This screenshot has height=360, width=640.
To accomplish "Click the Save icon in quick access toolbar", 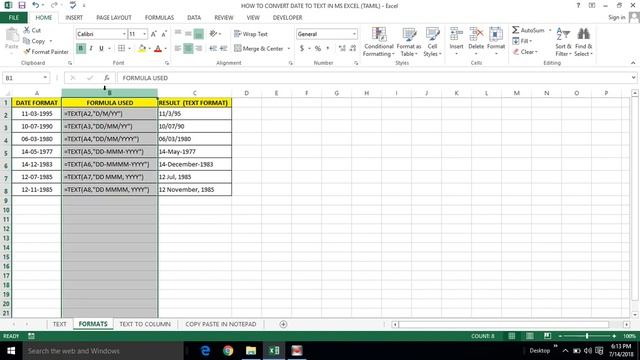I will pyautogui.click(x=22, y=5).
